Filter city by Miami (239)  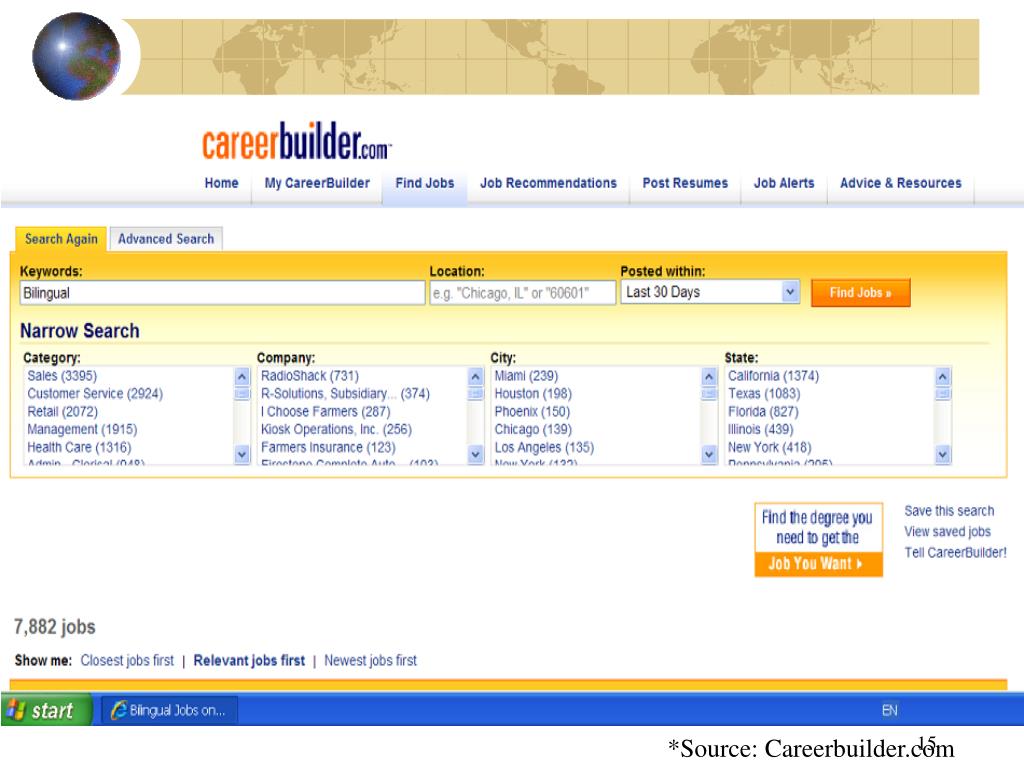click(x=526, y=376)
